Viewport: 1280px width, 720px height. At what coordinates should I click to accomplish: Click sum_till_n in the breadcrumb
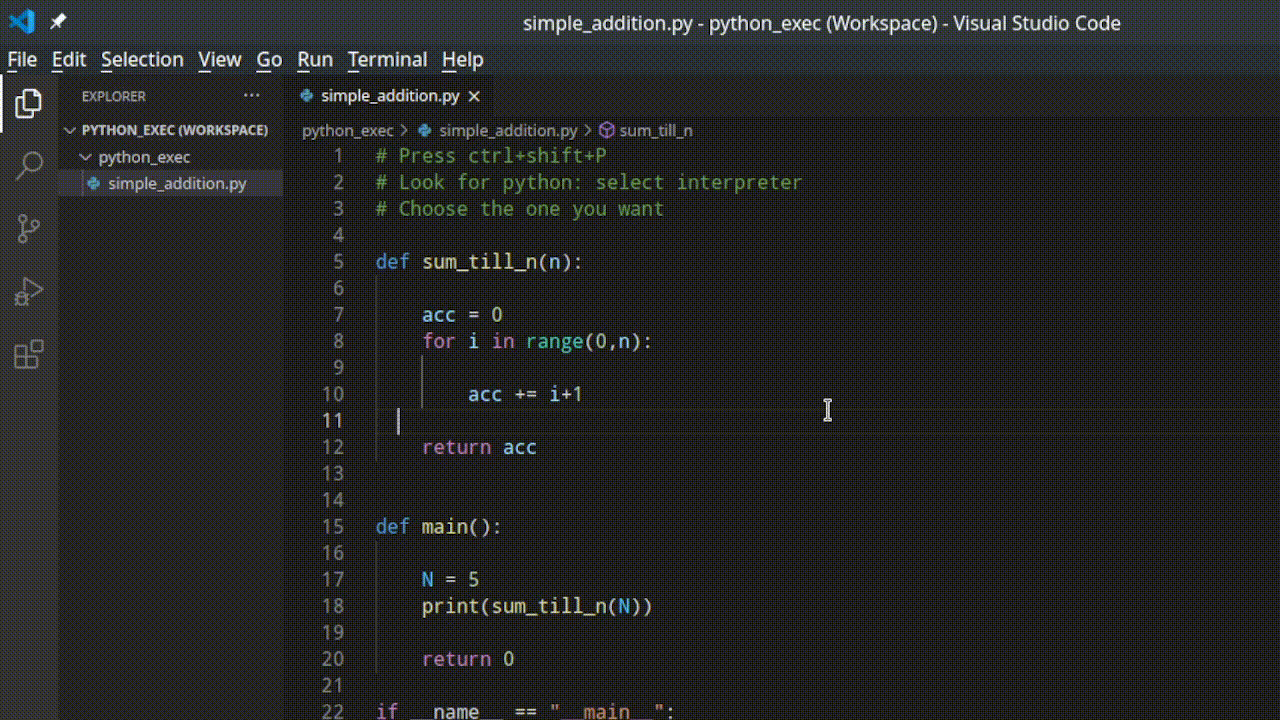(x=656, y=130)
